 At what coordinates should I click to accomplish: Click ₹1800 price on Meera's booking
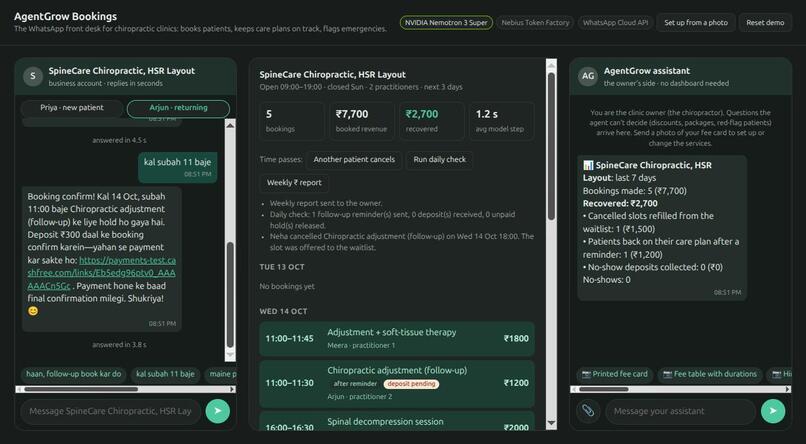coord(516,339)
